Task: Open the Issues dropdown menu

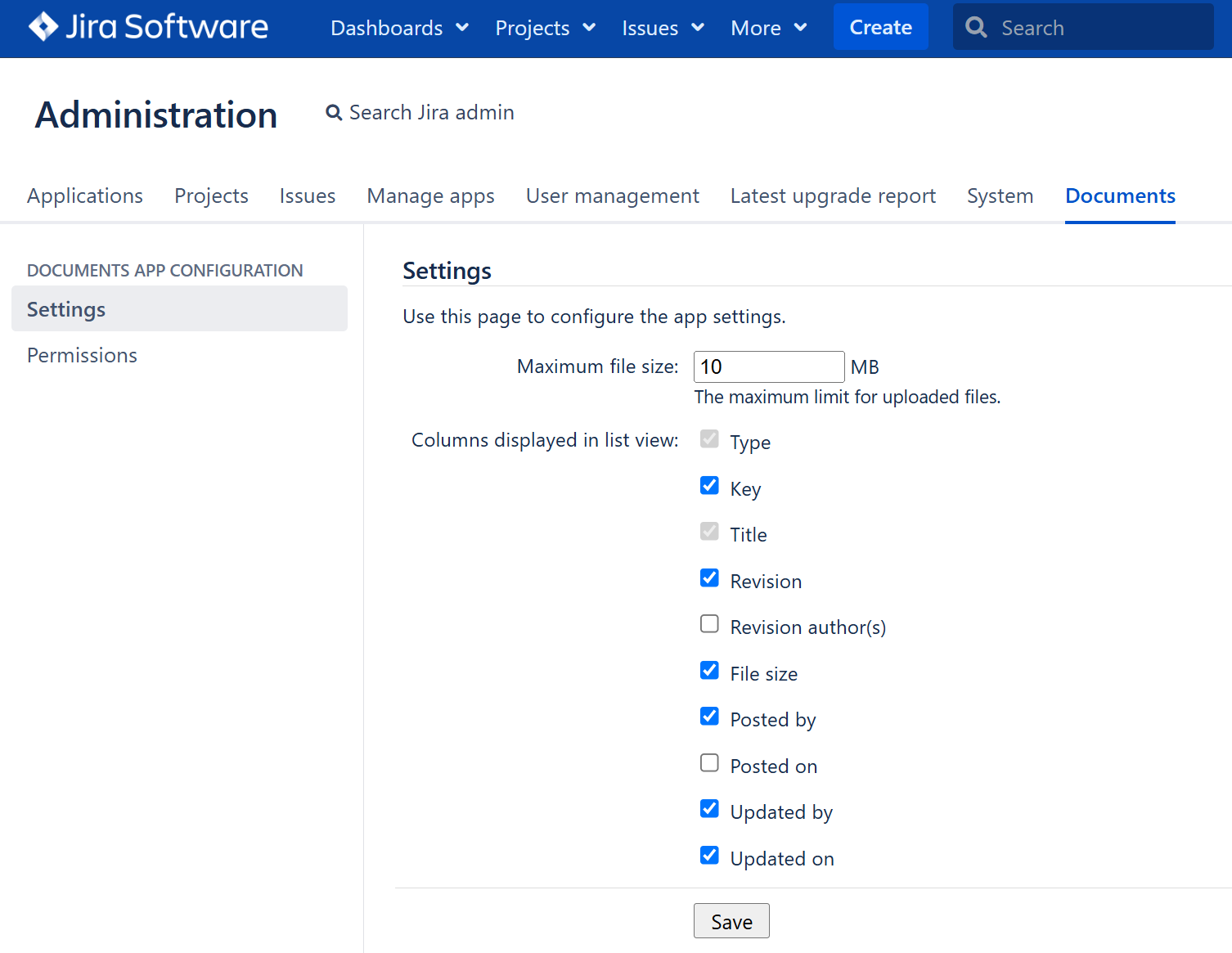Action: 662,27
